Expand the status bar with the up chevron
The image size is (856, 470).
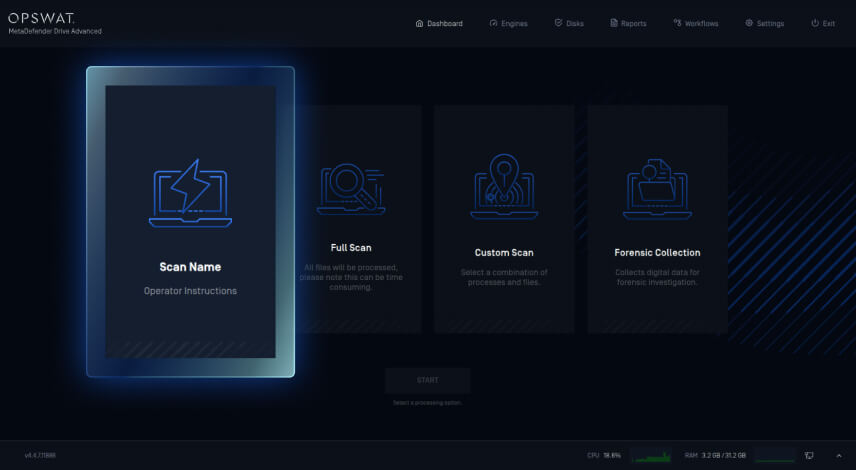(839, 456)
